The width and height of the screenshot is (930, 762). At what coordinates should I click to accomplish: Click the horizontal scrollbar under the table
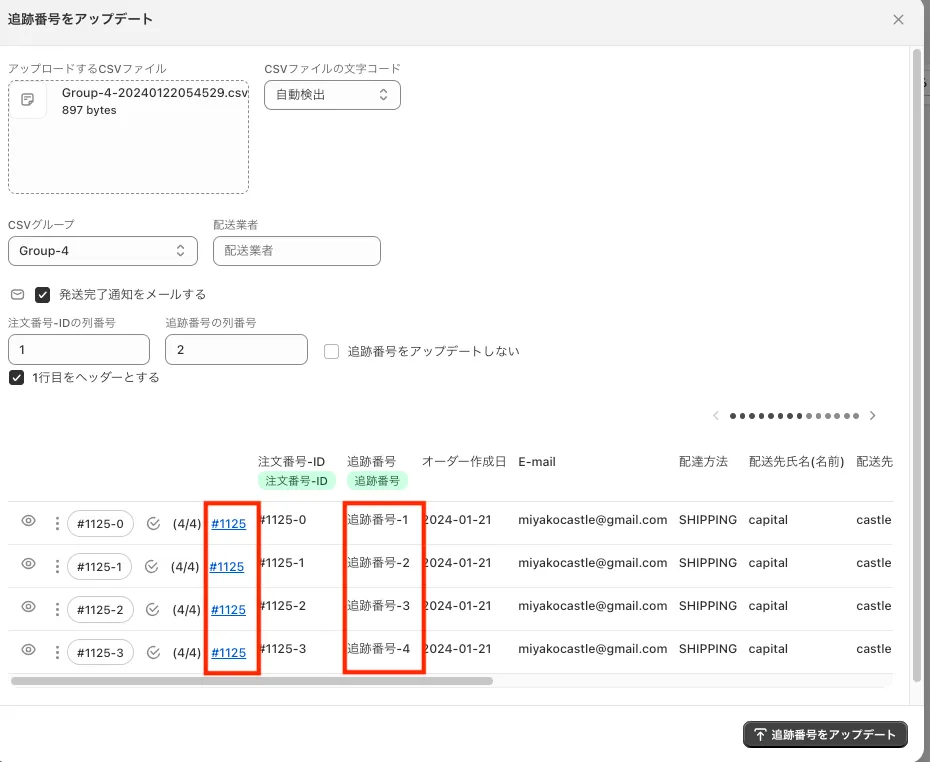[252, 681]
